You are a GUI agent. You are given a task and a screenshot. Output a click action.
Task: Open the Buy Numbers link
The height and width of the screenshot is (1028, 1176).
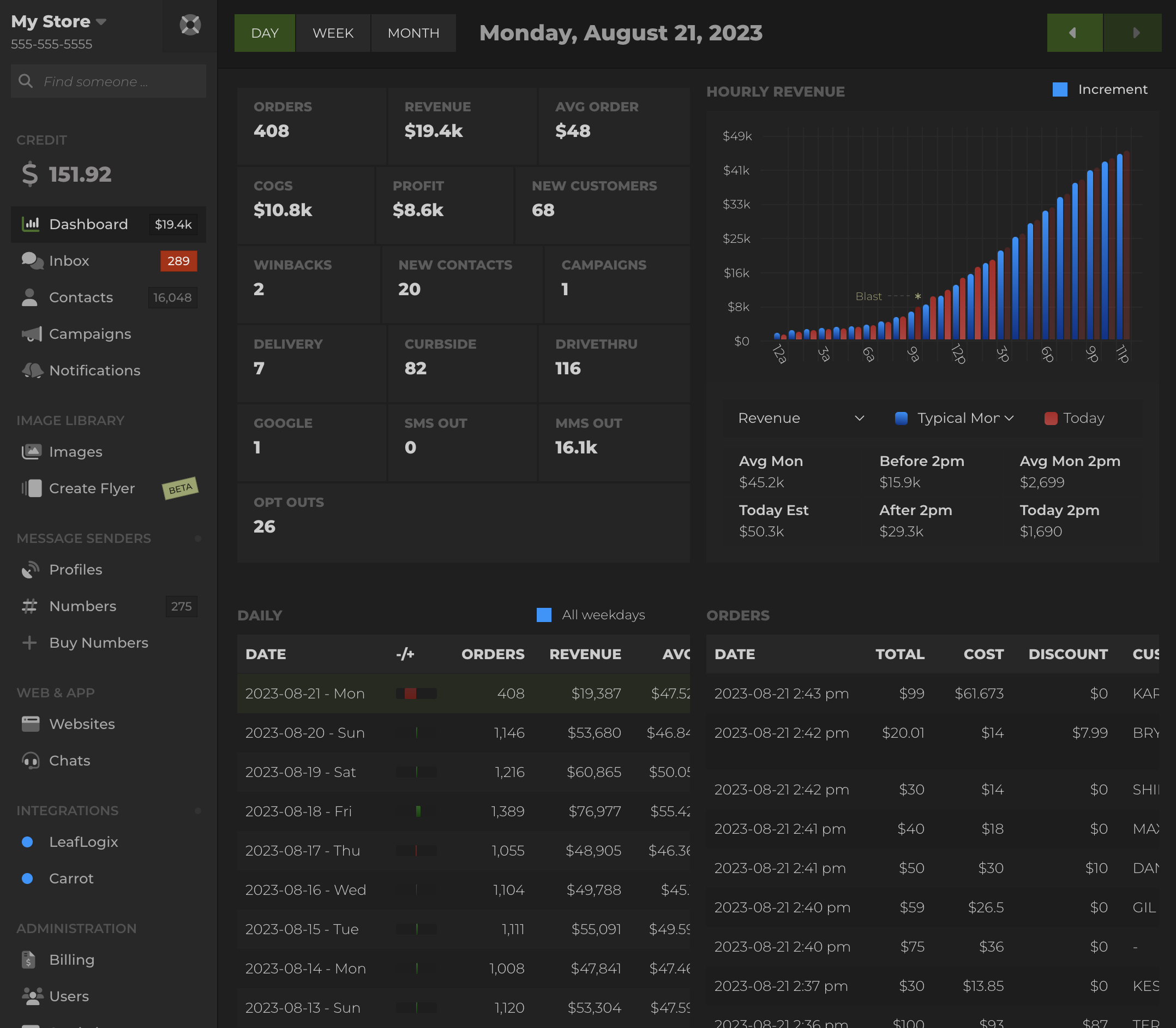[x=99, y=643]
